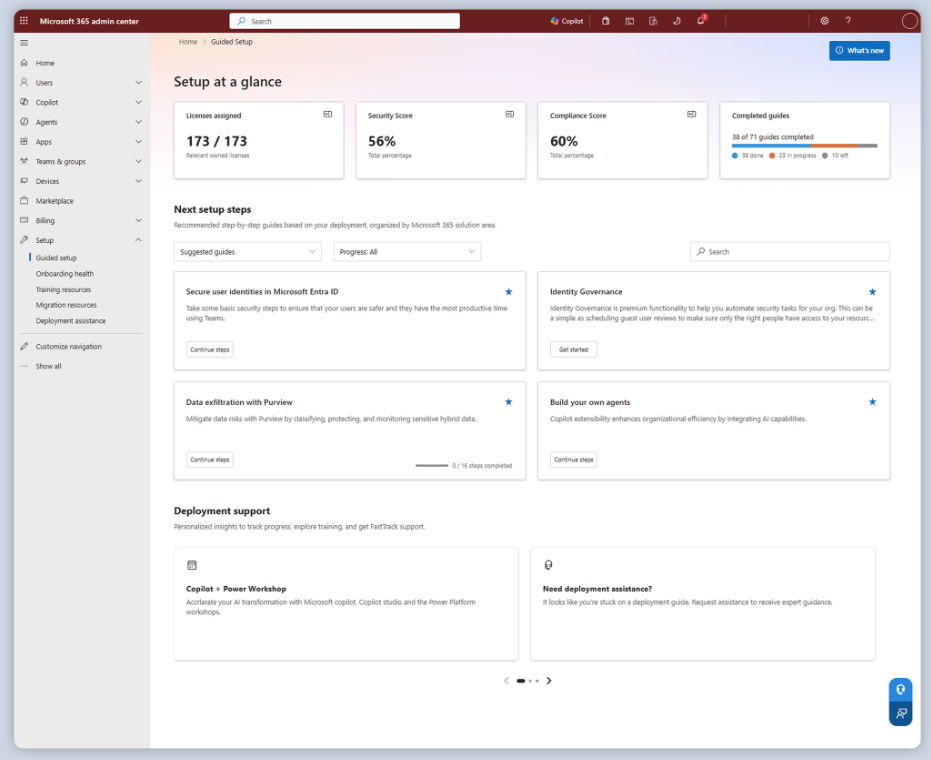Click the Security Score card details icon
The height and width of the screenshot is (760, 931).
pos(509,114)
